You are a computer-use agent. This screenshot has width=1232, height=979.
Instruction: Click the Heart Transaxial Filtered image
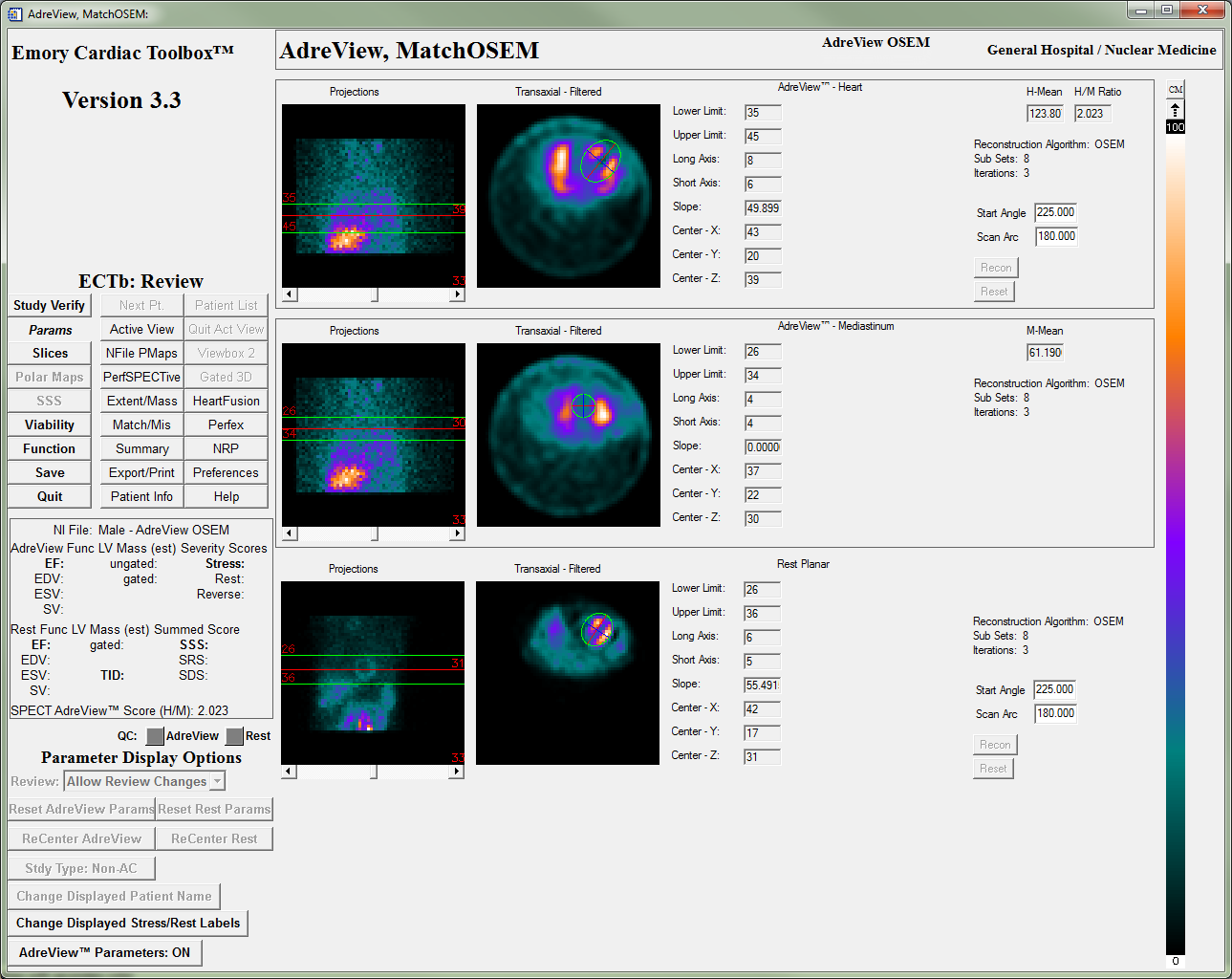tap(569, 196)
